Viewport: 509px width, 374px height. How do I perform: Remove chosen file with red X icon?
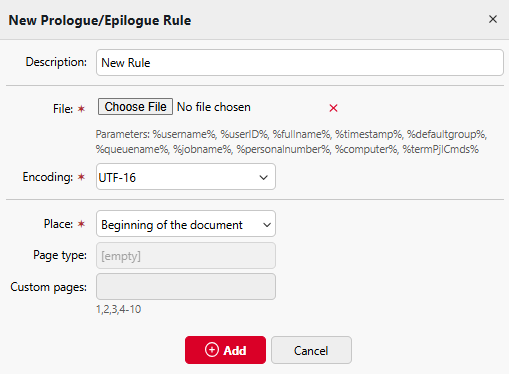tap(333, 108)
